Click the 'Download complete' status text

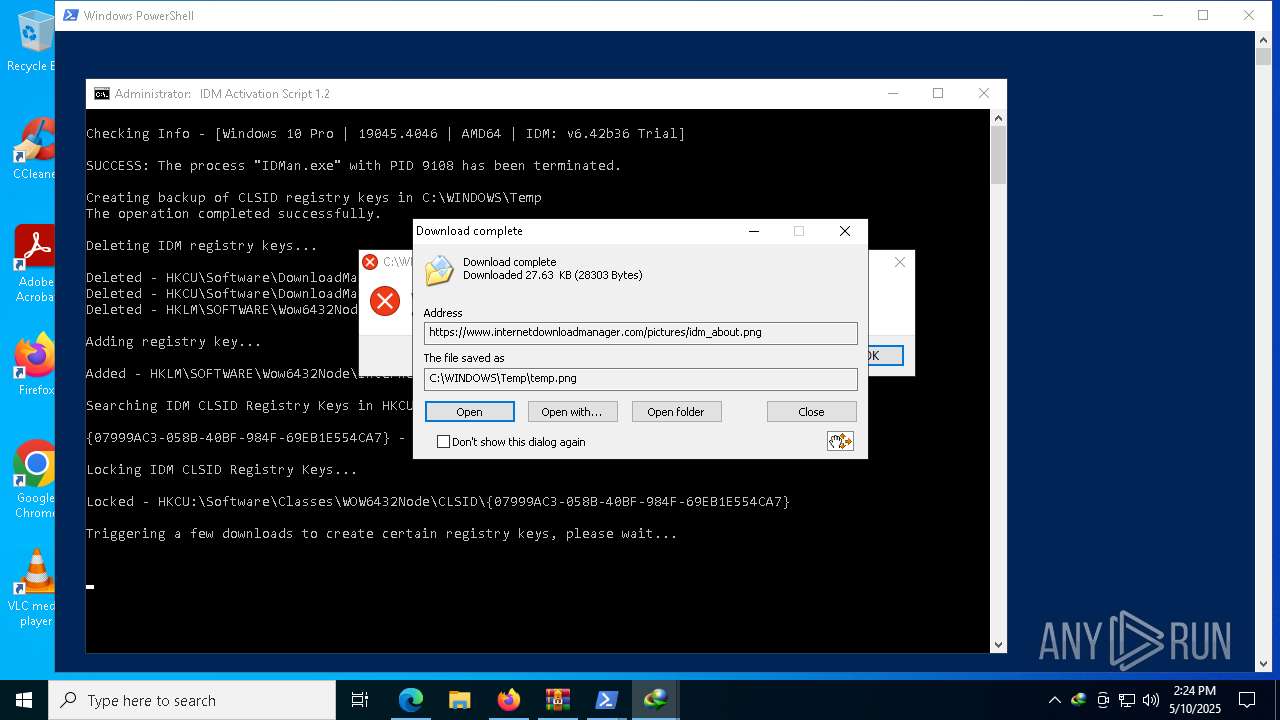[x=509, y=262]
